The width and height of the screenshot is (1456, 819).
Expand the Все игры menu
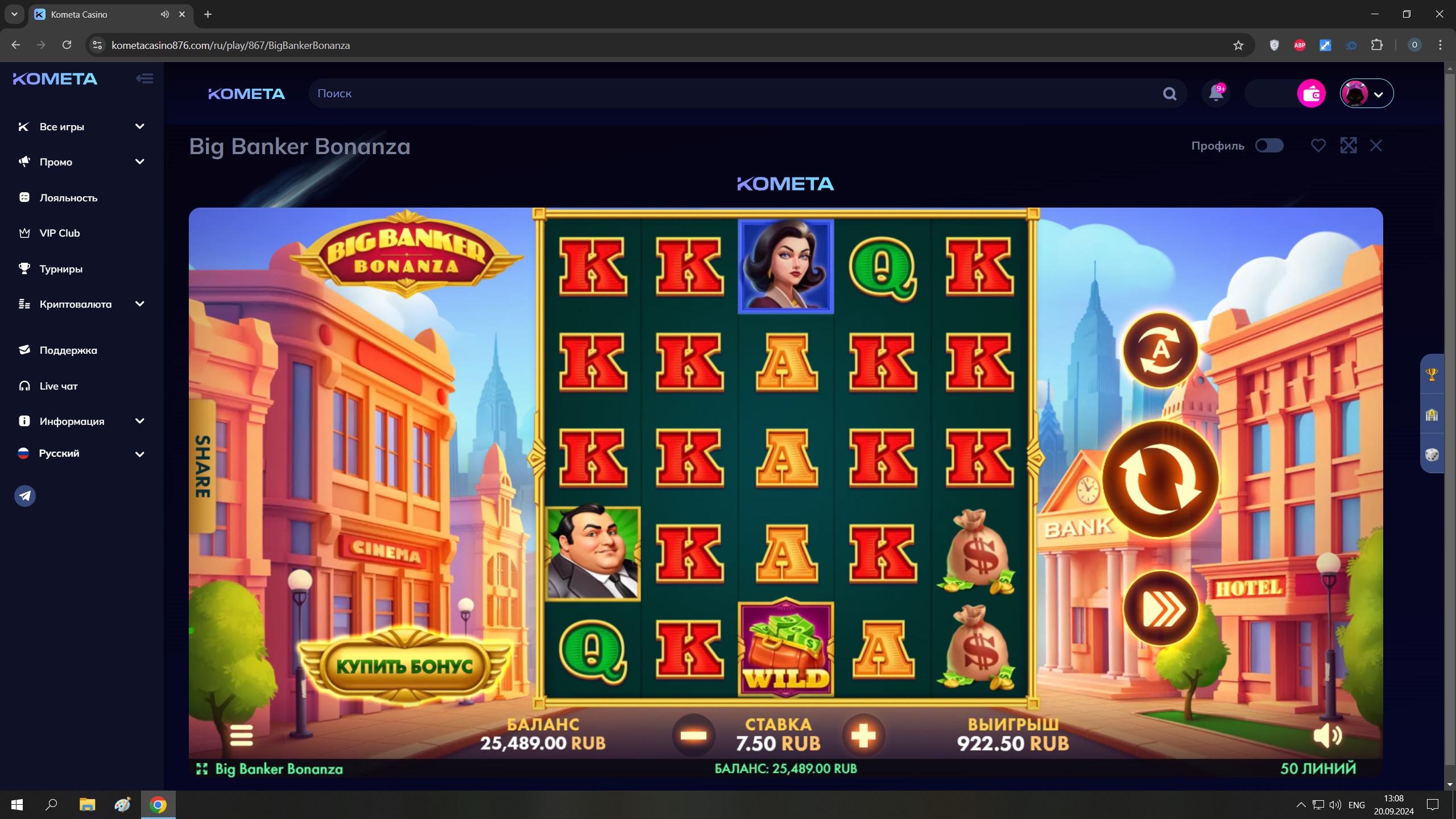click(81, 127)
